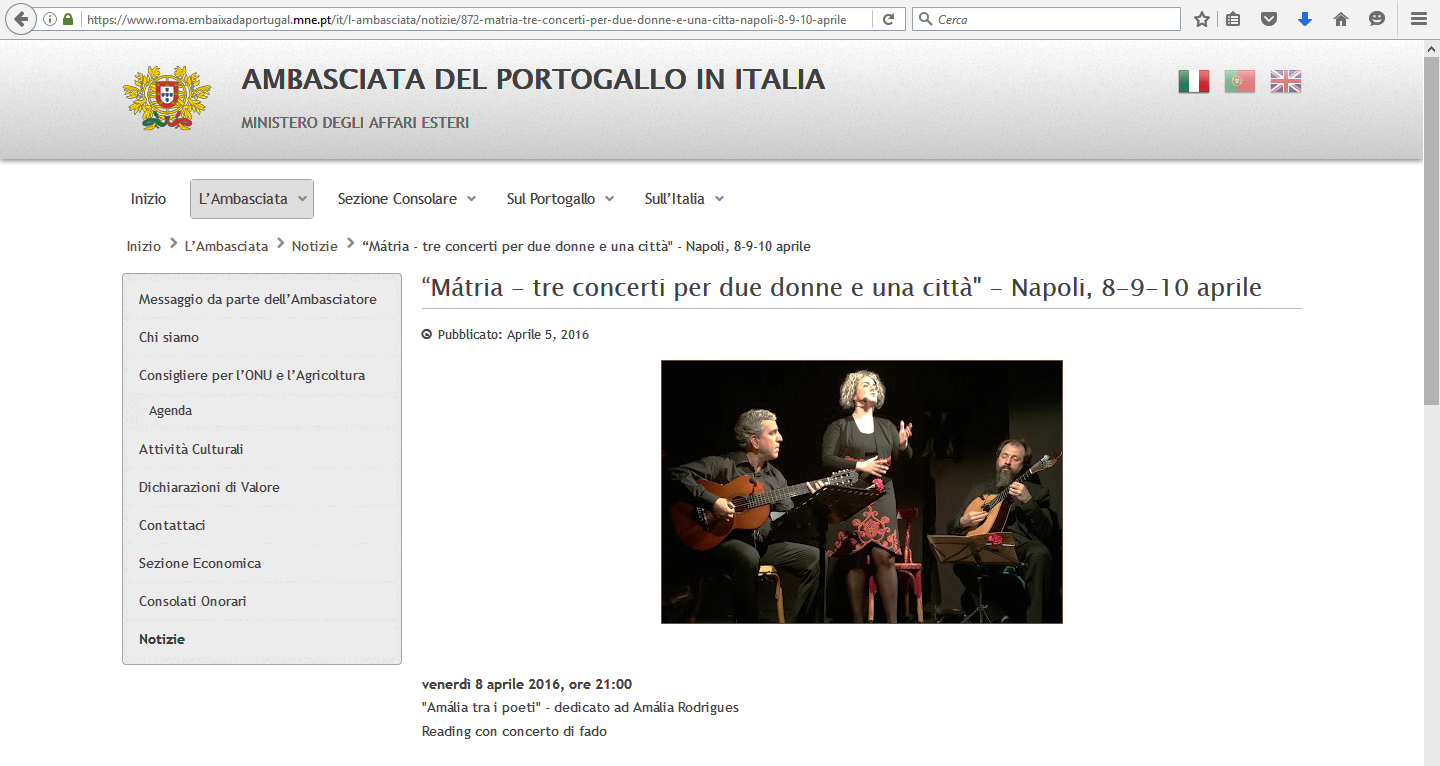Click 'Amália tra i poeti' line
The image size is (1440, 766).
[580, 708]
